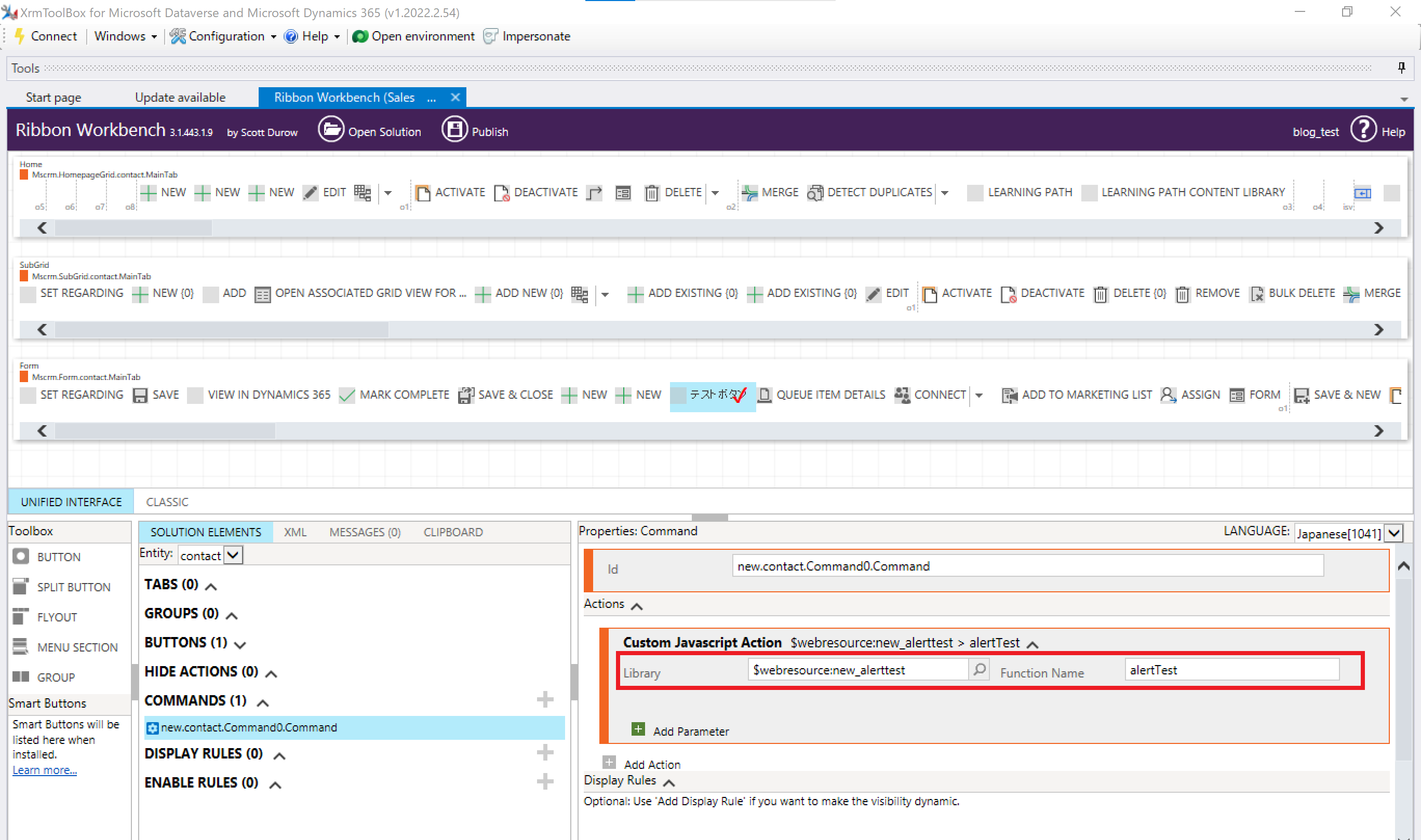Expand the DISPLAY RULES (0) section

tap(279, 756)
